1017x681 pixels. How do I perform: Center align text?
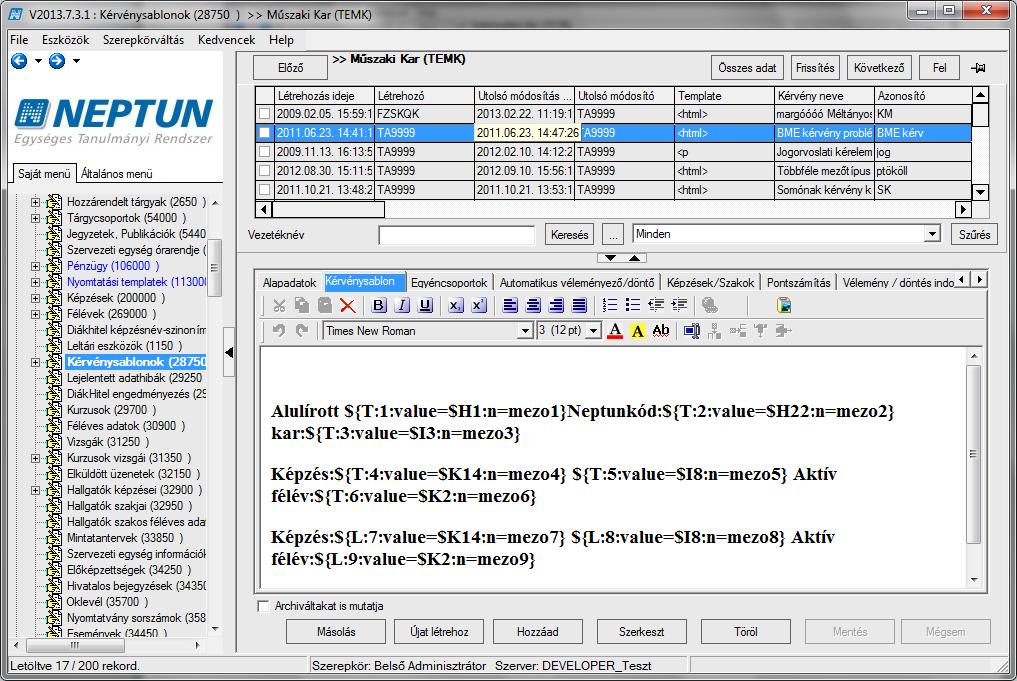point(533,305)
